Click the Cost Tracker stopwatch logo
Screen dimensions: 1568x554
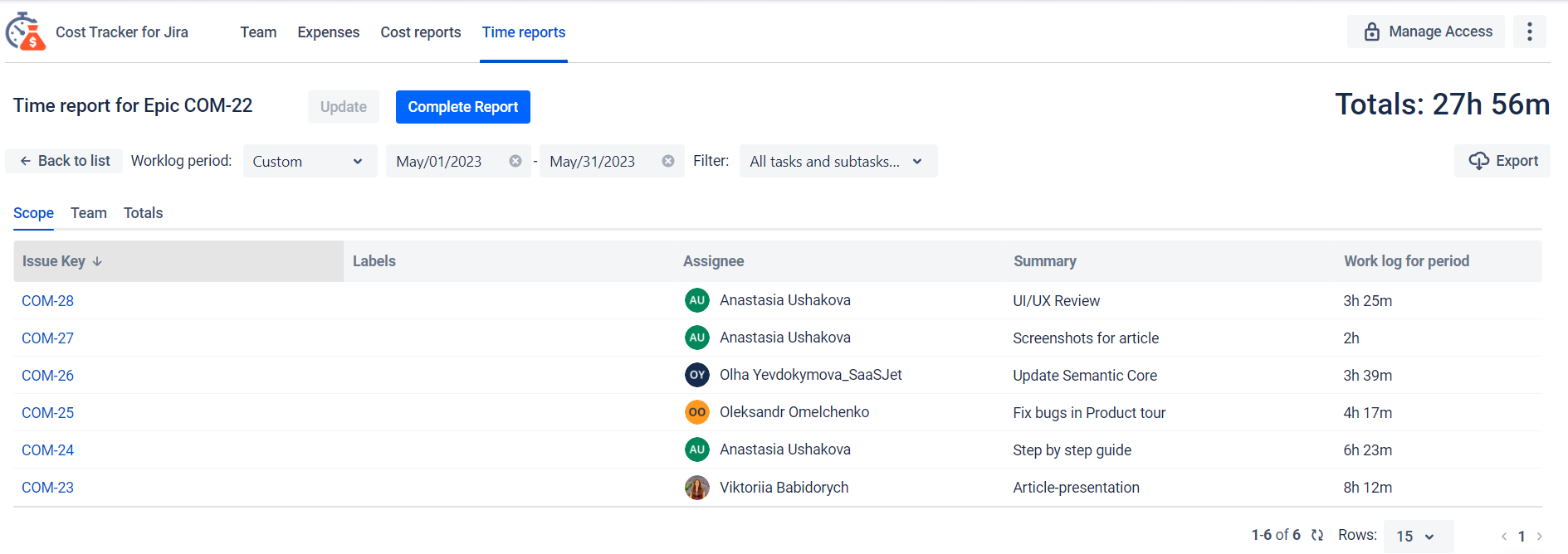(x=25, y=32)
